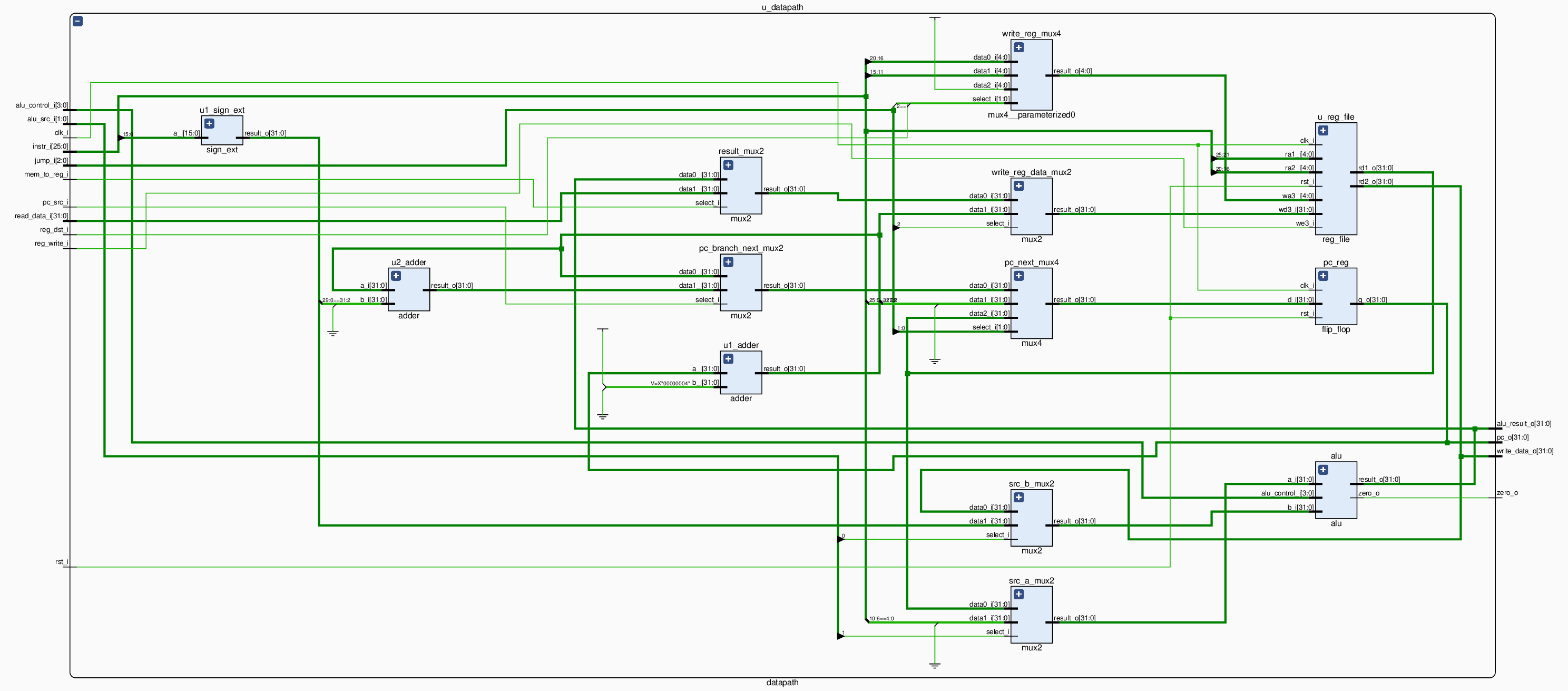Expand the result_mux2 block plus icon

[x=728, y=165]
